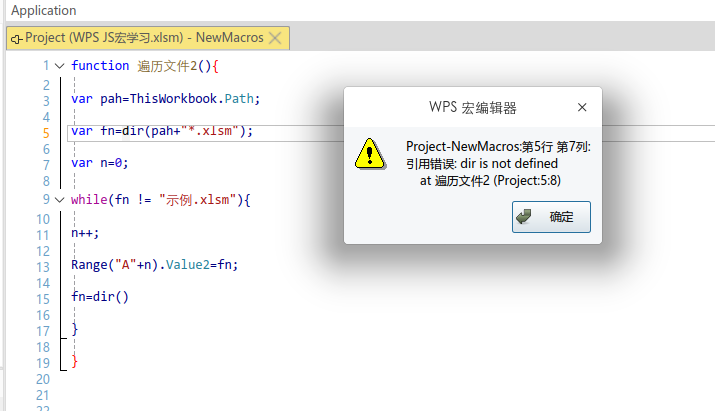Viewport: 715px width, 411px height.
Task: Click the line Range("A"+n).Value2=fn;
Action: (155, 265)
